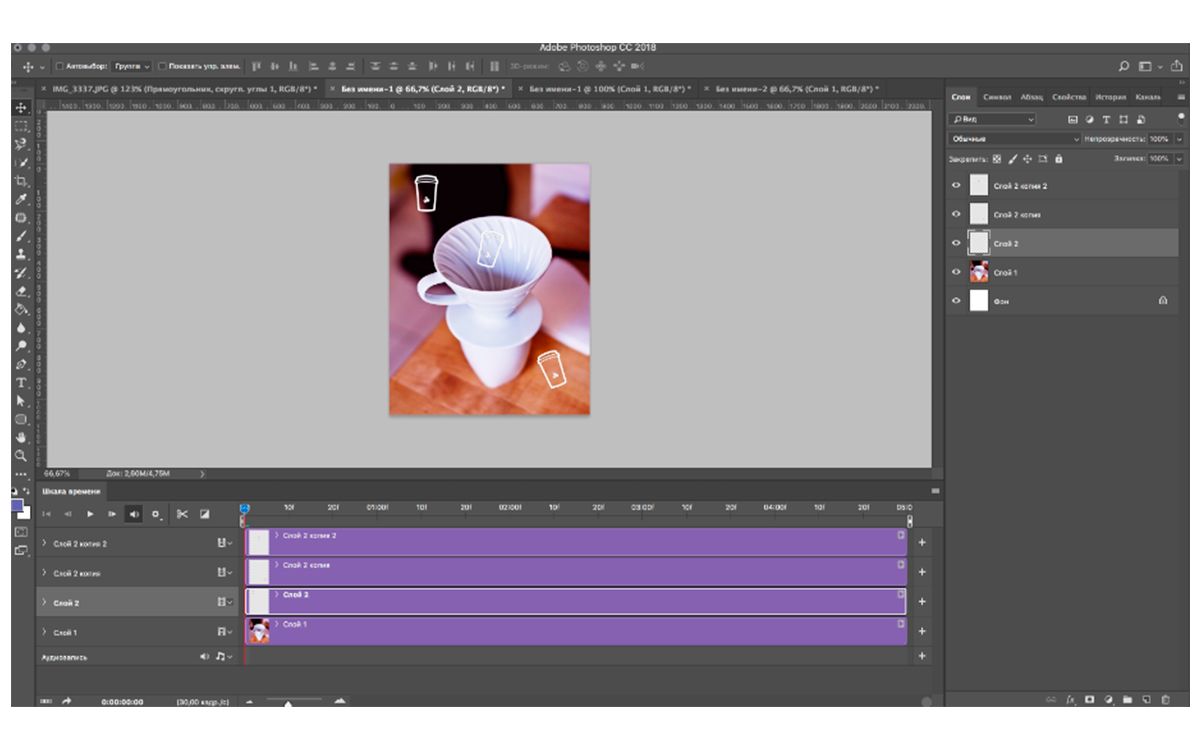Viewport: 1200px width, 750px height.
Task: Select the Rectangular Marquee tool
Action: click(21, 127)
